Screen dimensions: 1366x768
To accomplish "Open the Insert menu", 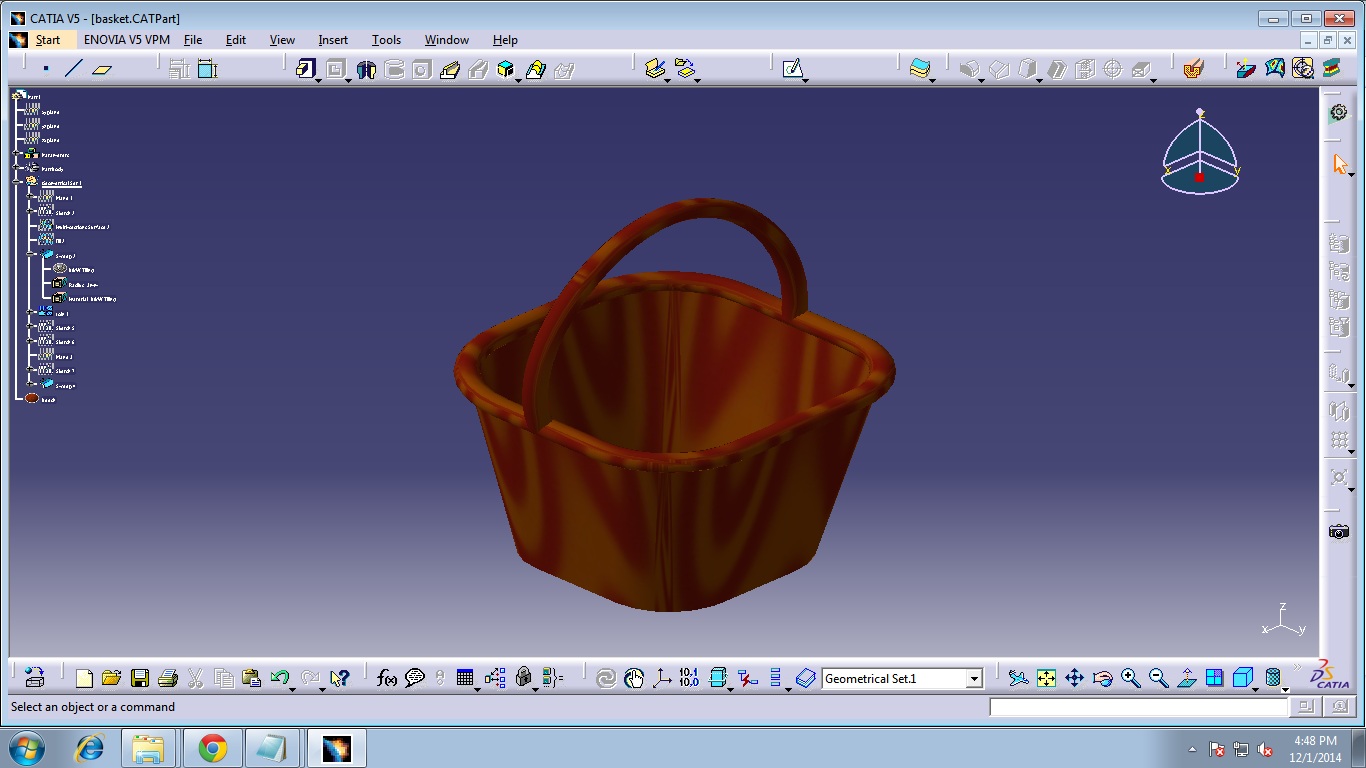I will click(x=333, y=40).
